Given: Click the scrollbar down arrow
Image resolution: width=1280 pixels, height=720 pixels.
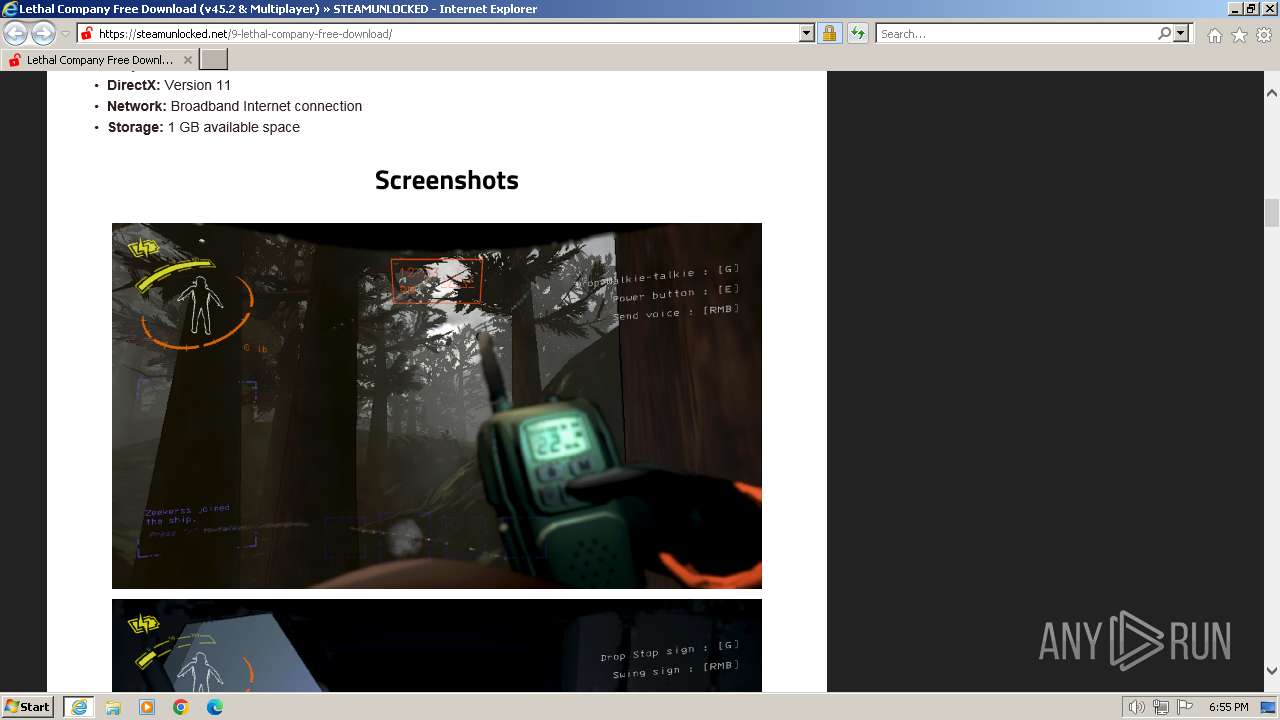Looking at the screenshot, I should coord(1272,671).
